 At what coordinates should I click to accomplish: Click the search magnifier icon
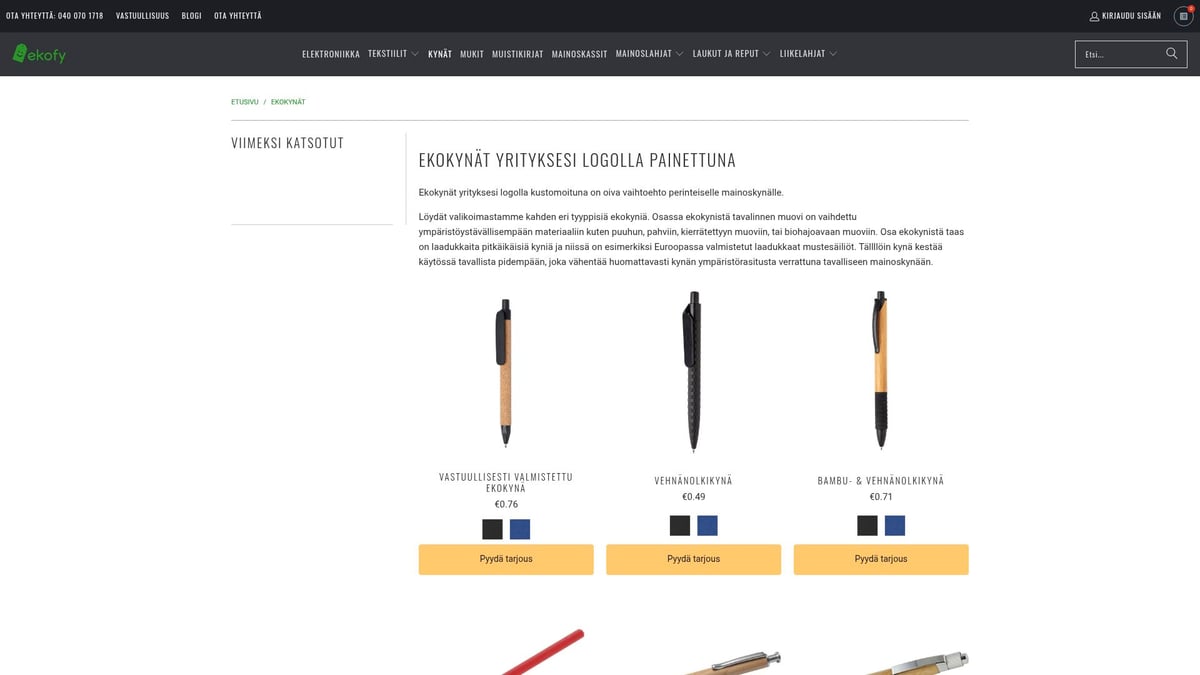pos(1172,54)
